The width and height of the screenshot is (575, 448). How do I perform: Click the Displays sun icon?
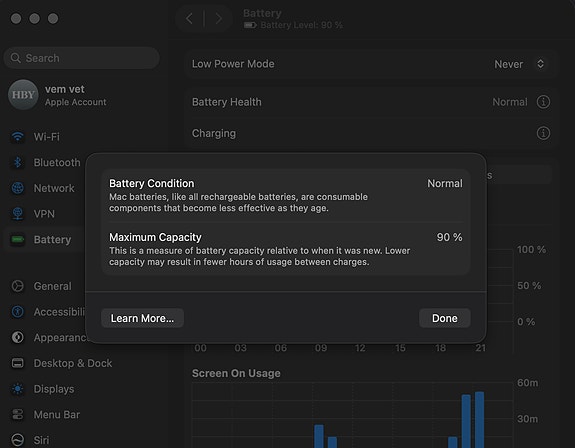(18, 389)
